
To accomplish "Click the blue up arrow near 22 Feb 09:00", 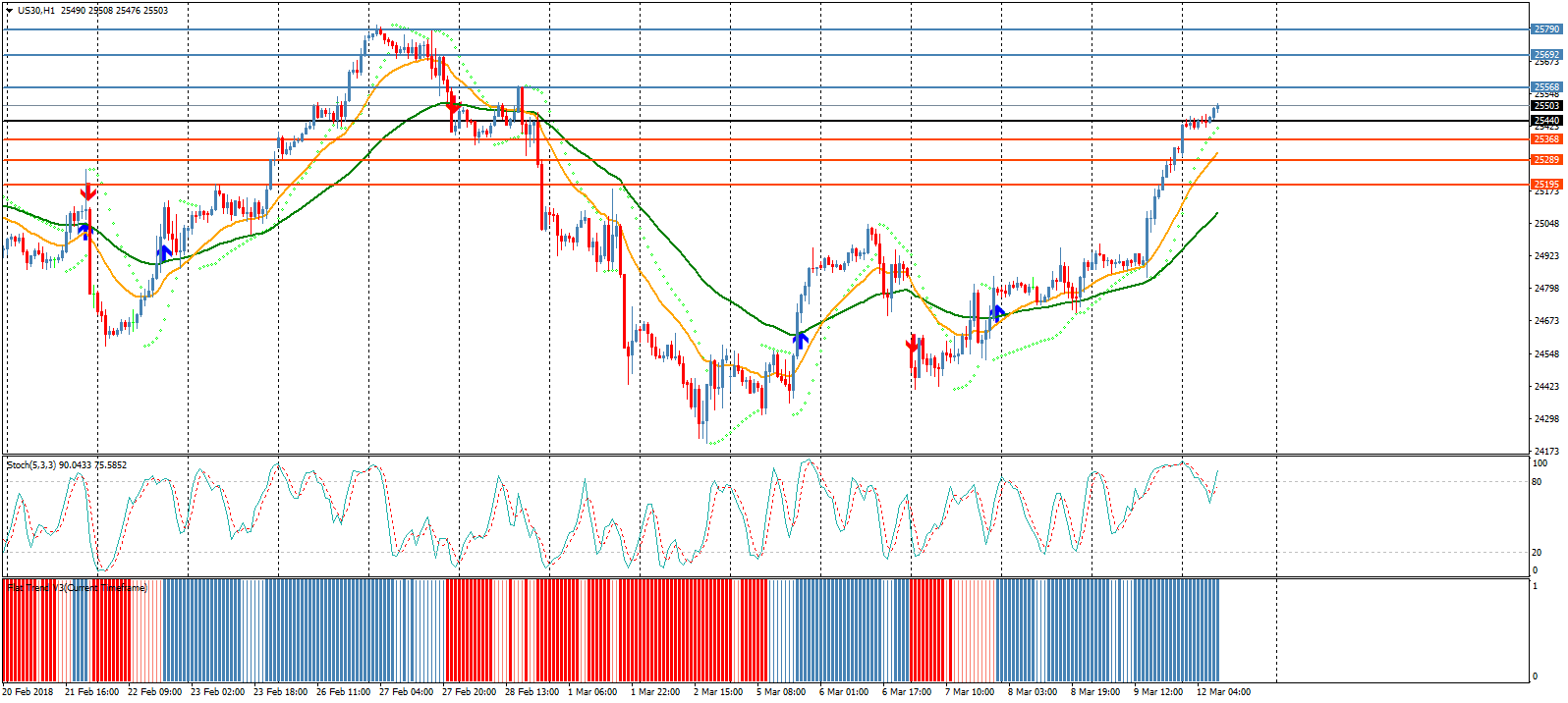I will (x=165, y=252).
